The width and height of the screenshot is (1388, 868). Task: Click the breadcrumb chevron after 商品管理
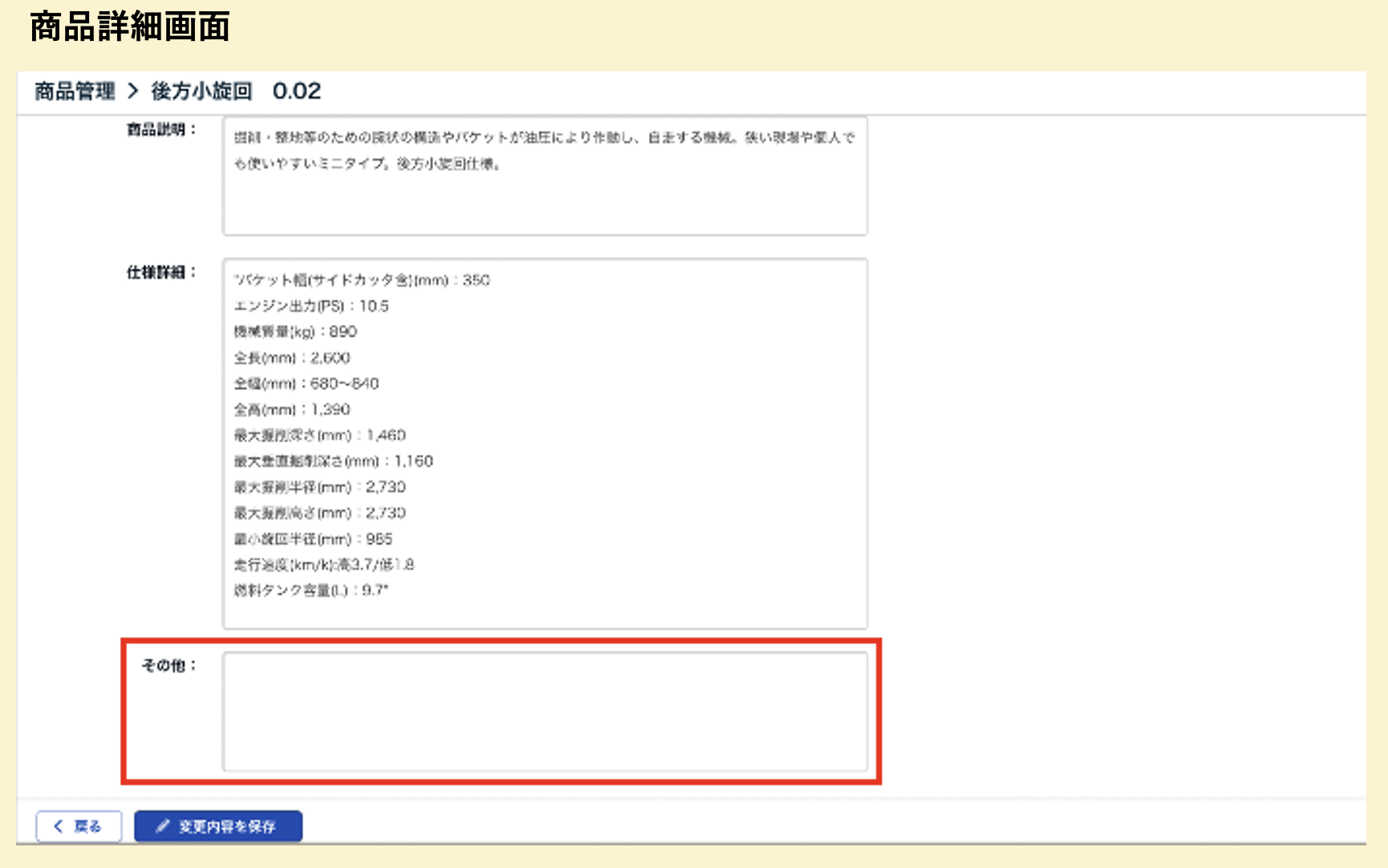[x=133, y=91]
